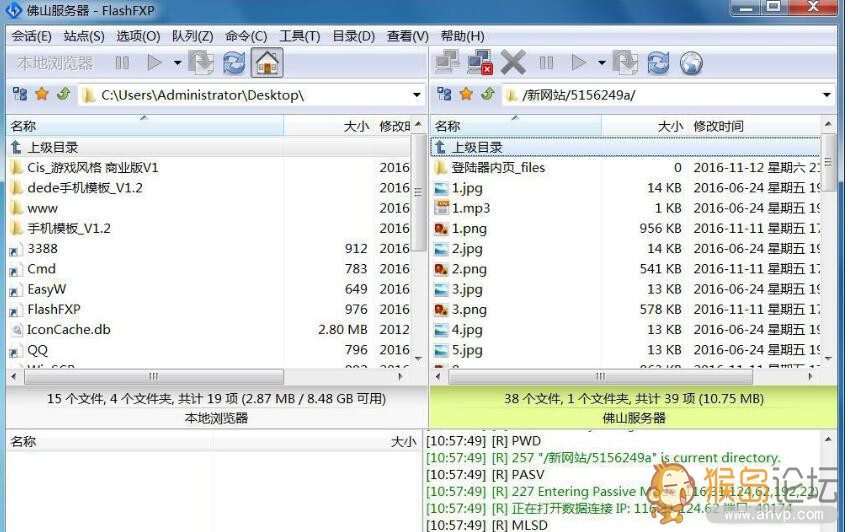Expand the remote path dropdown /新网站/5156249a/
The height and width of the screenshot is (532, 849).
point(827,95)
